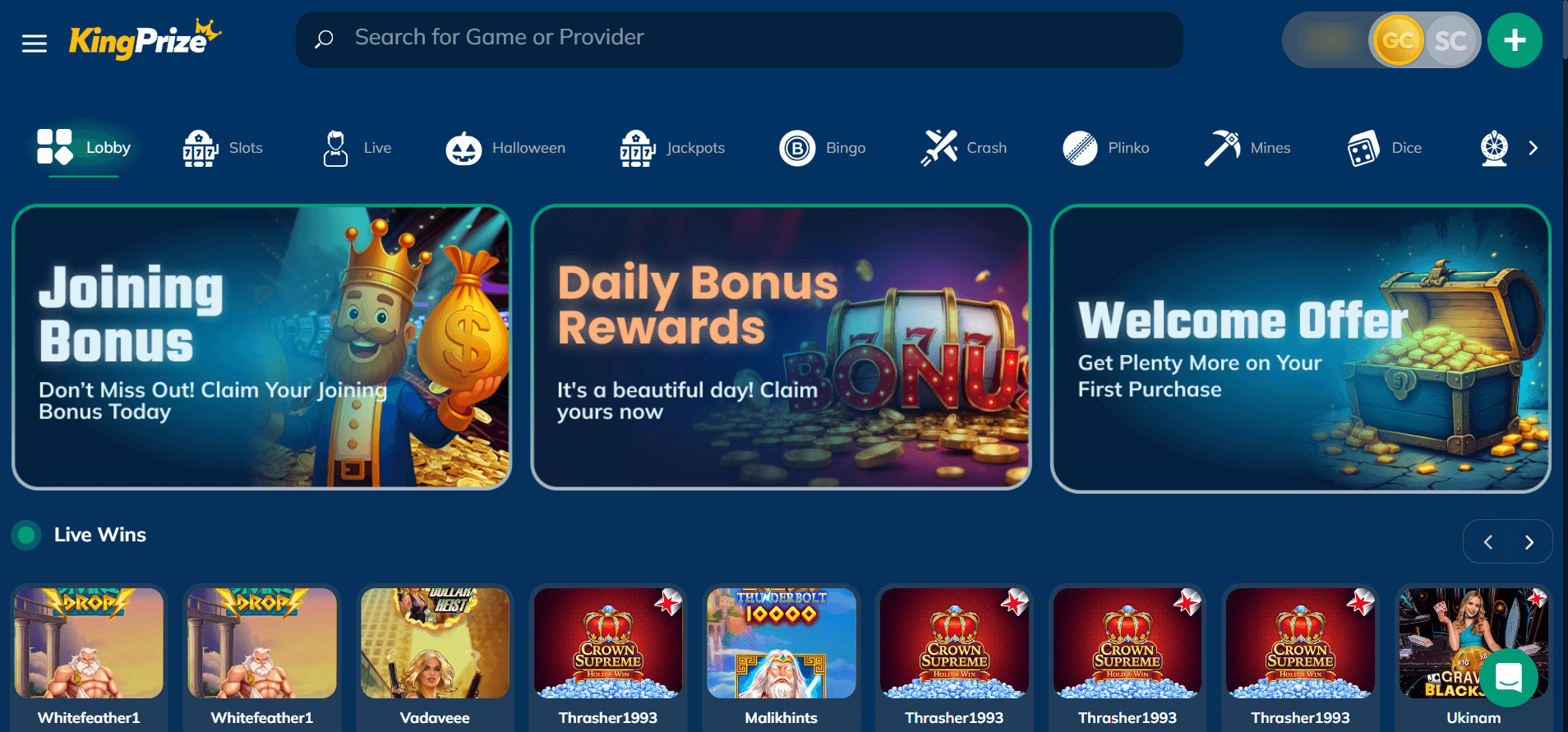This screenshot has width=1568, height=732.
Task: Click the green plus add coins button
Action: (x=1515, y=40)
